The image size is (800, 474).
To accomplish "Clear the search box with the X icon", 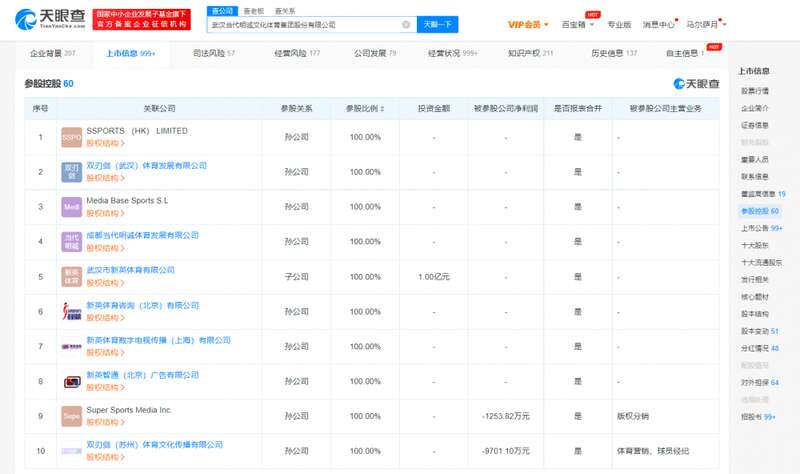I will pos(406,24).
